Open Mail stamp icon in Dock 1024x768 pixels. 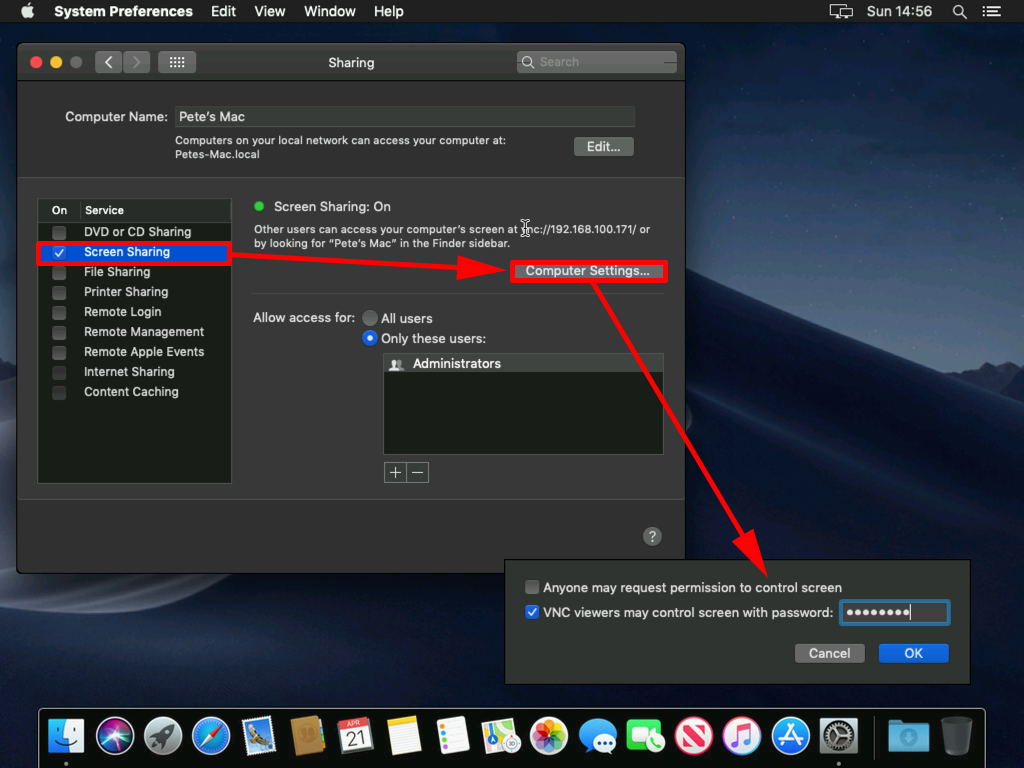pos(259,735)
